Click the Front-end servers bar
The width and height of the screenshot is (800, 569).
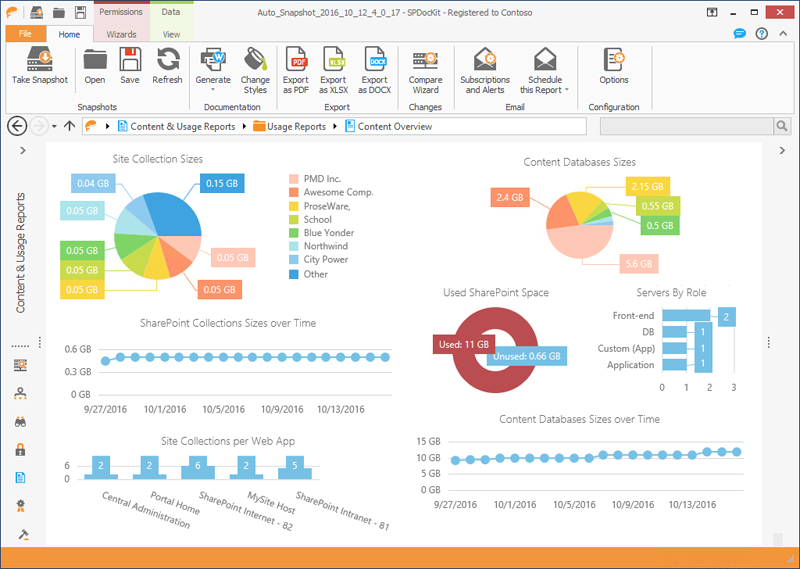tap(686, 316)
